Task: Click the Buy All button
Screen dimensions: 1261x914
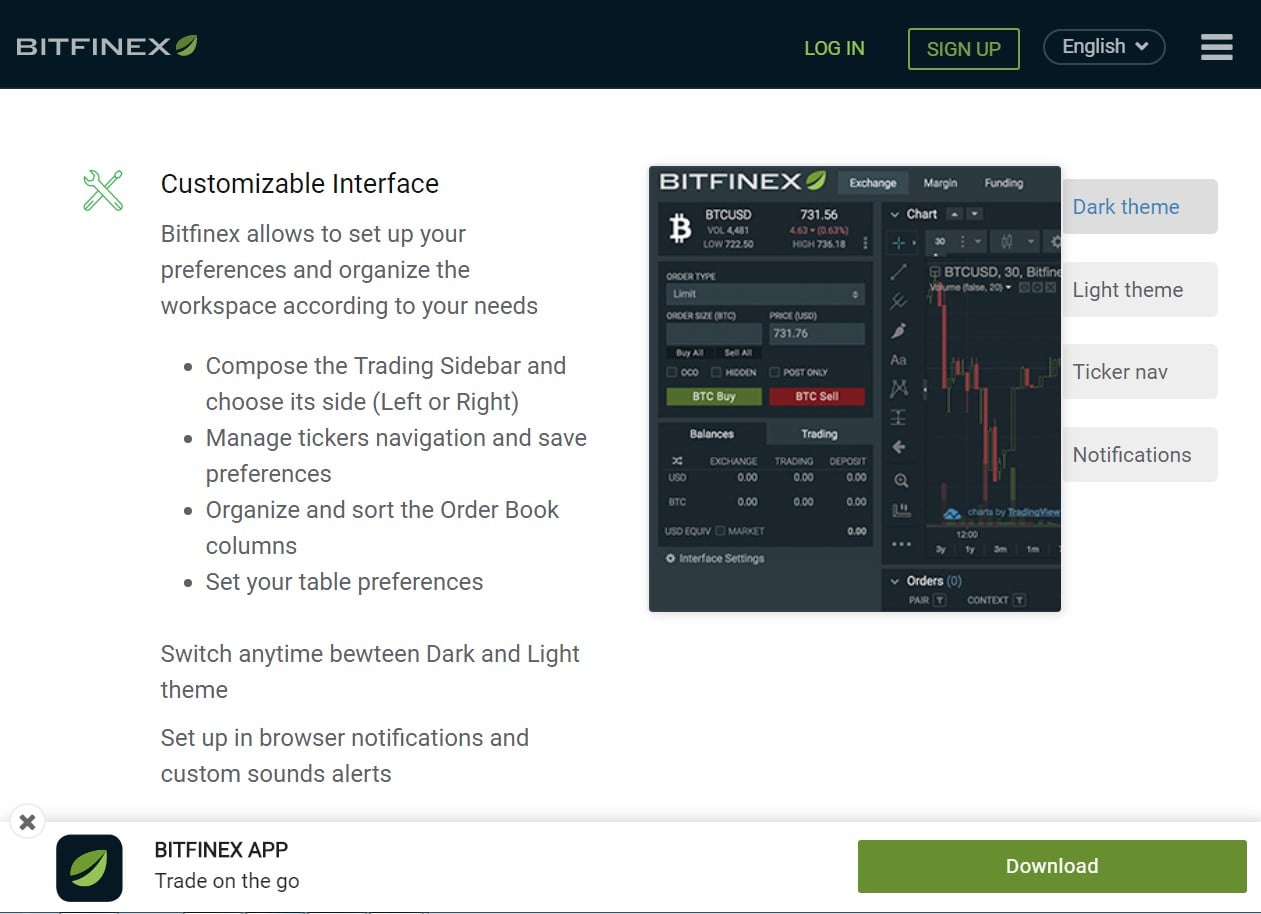Action: tap(690, 353)
